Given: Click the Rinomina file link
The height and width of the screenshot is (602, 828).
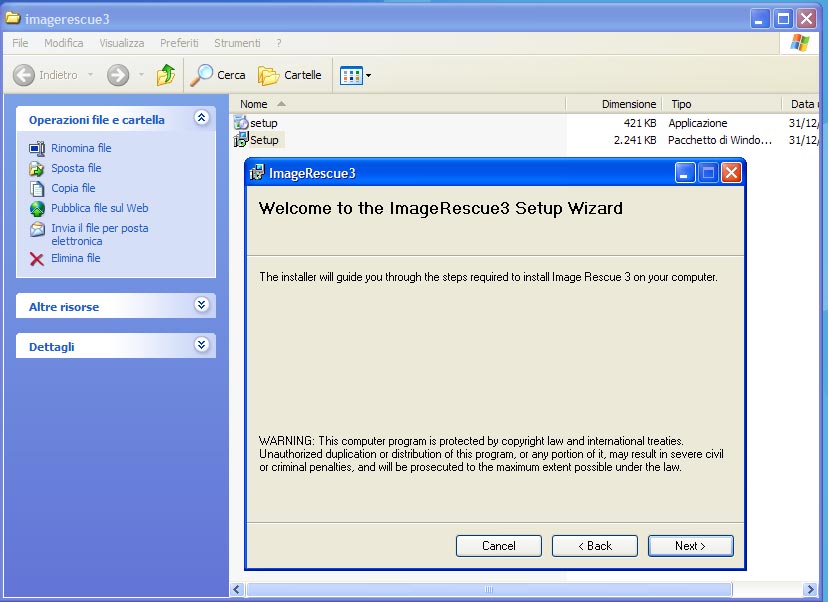Looking at the screenshot, I should tap(81, 148).
